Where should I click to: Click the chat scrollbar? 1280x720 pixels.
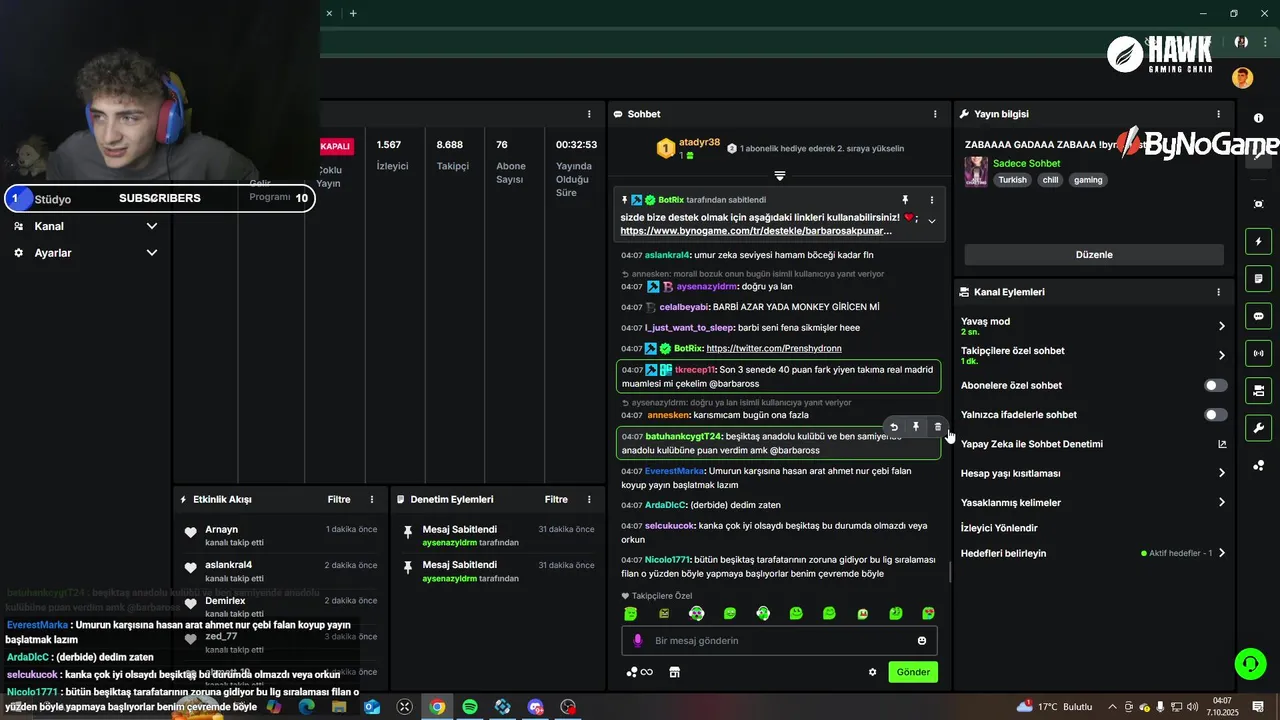click(x=950, y=572)
